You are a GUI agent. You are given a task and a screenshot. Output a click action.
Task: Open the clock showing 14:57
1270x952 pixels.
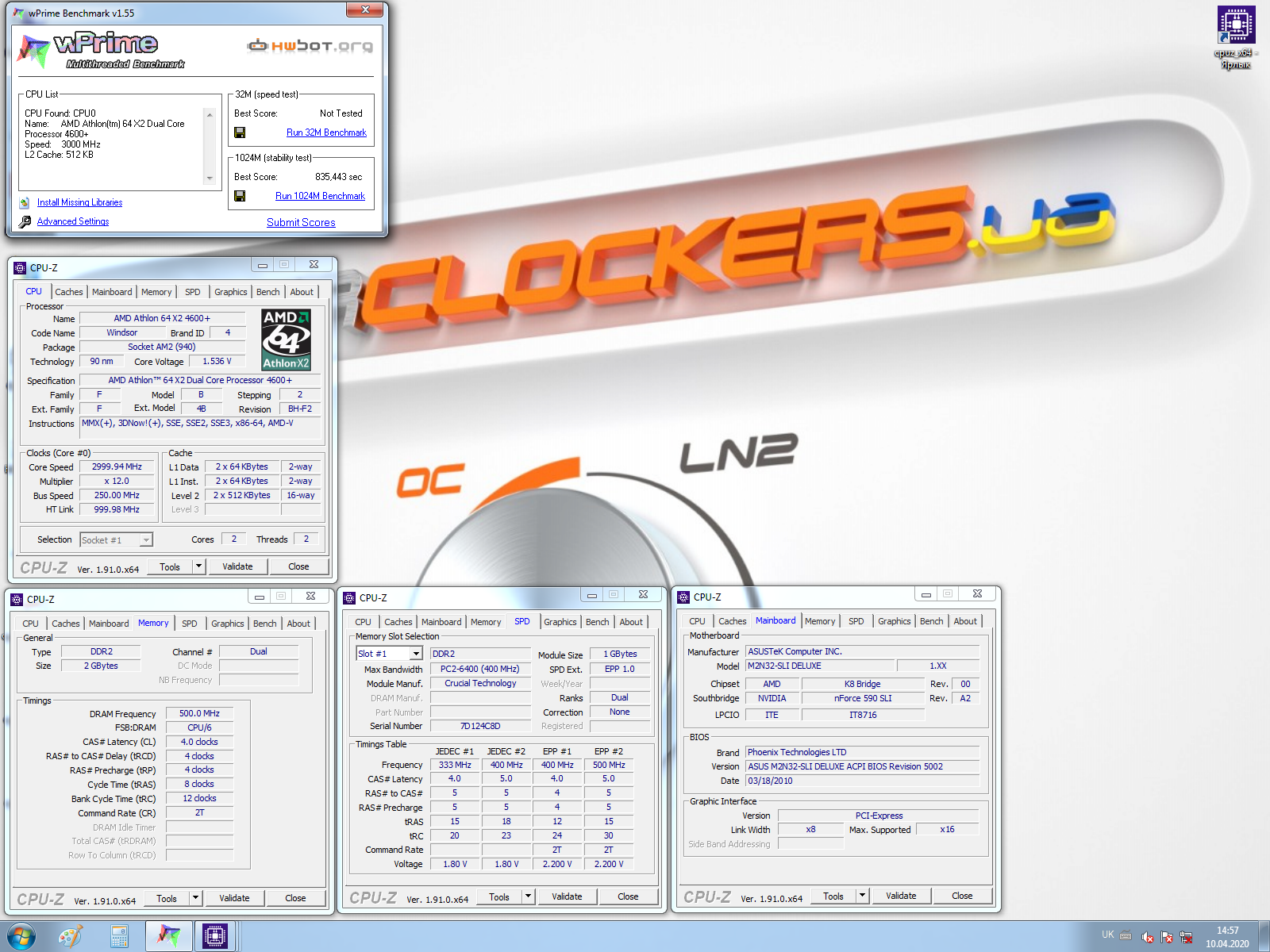(x=1227, y=937)
